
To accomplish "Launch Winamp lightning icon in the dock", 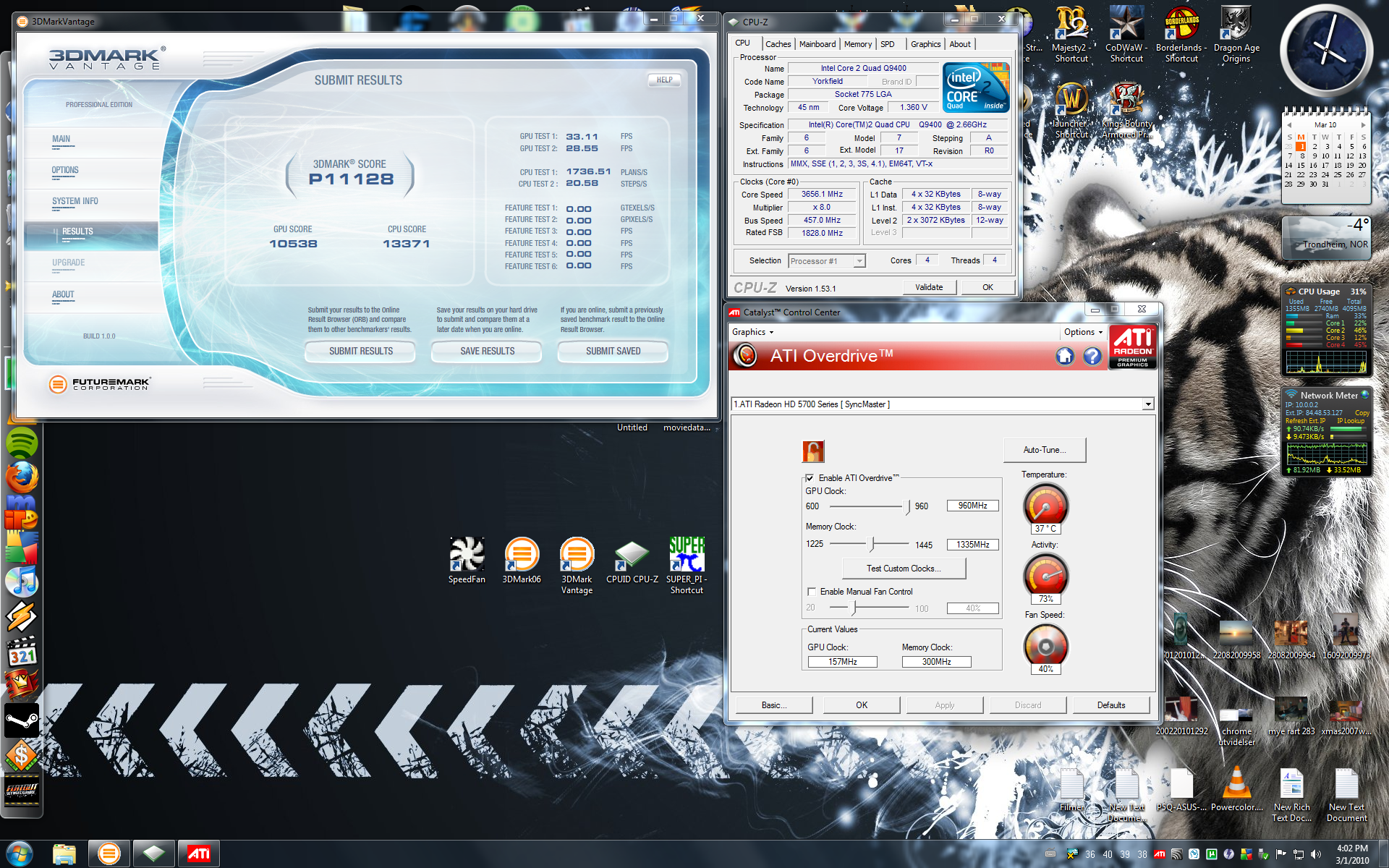I will tap(22, 617).
